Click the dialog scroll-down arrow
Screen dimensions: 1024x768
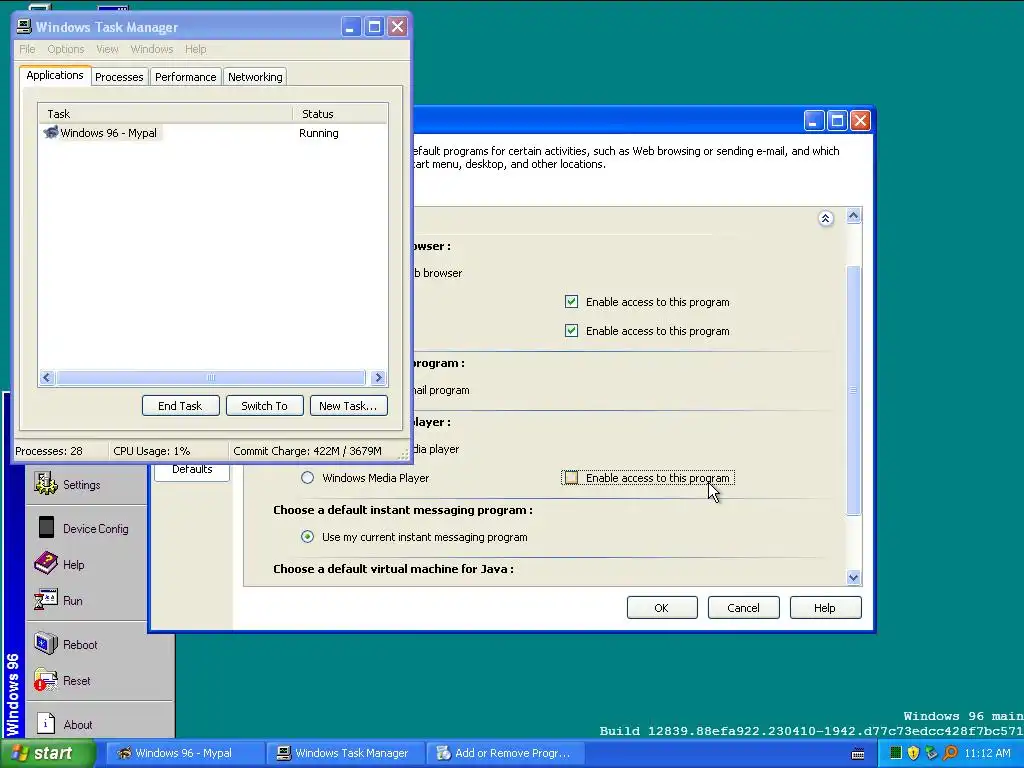point(854,577)
